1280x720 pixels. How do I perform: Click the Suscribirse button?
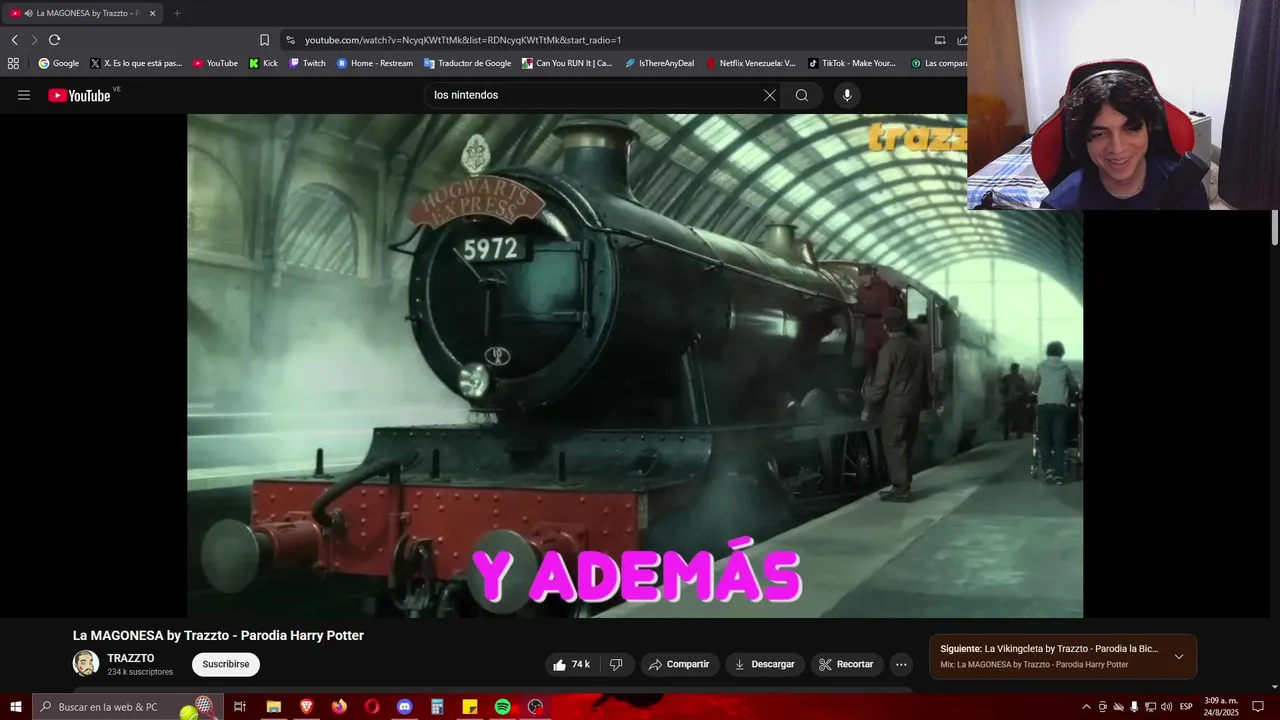(x=226, y=664)
